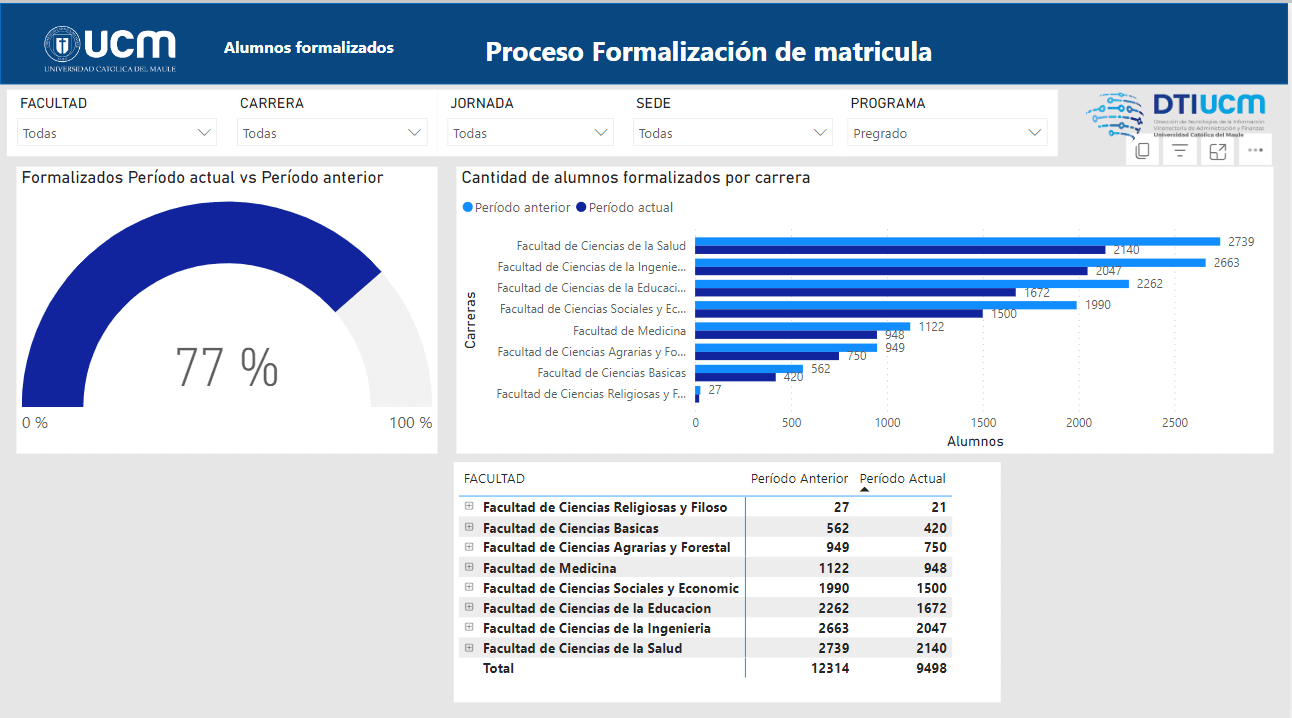This screenshot has height=718, width=1292.
Task: Open the PROGRAMA dropdown showing Pregrado
Action: point(946,133)
